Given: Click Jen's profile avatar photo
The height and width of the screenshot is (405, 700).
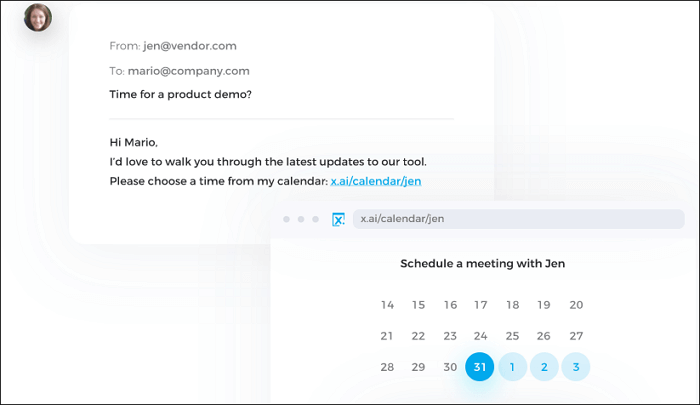Looking at the screenshot, I should 38,17.
